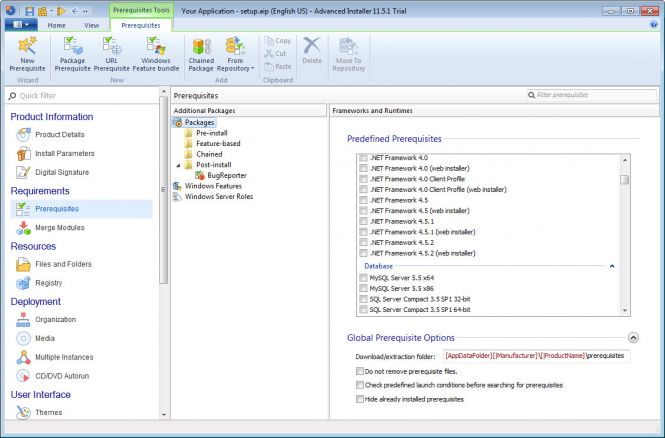Screen dimensions: 665x438
Task: Click the URL Prerequisite ribbon icon
Action: 112,53
